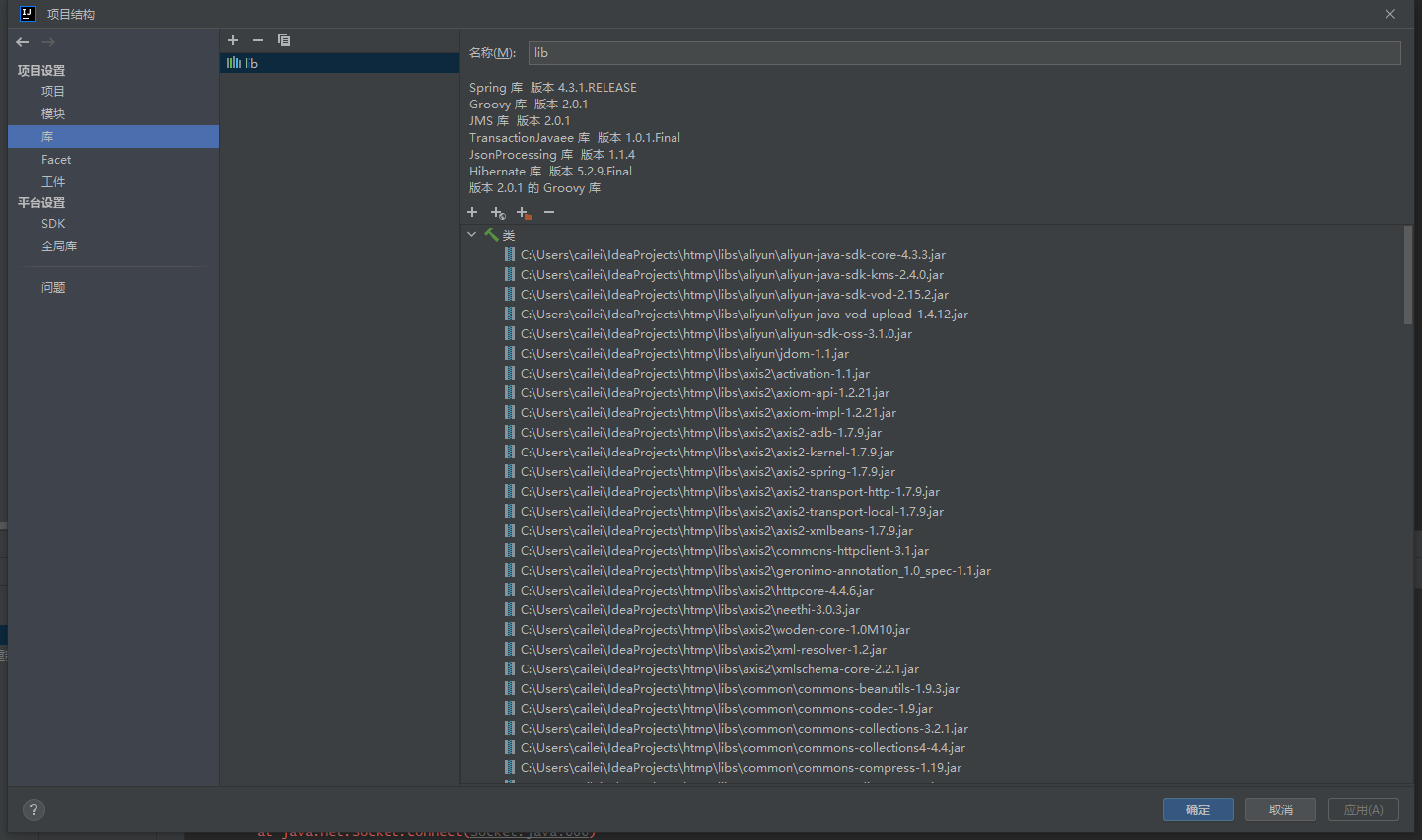Click the TransactionJavaee 库 版本 1.0.1.Final text
The height and width of the screenshot is (840, 1422).
click(575, 137)
